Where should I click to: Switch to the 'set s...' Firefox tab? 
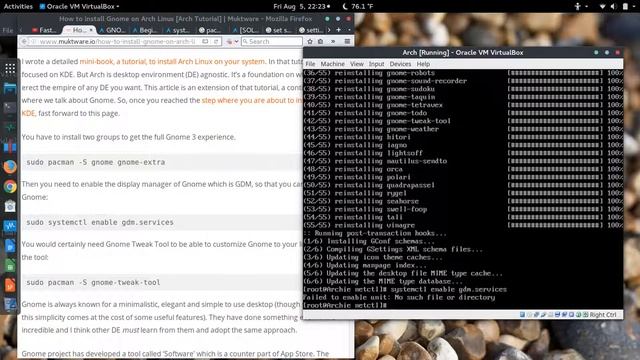click(x=279, y=30)
